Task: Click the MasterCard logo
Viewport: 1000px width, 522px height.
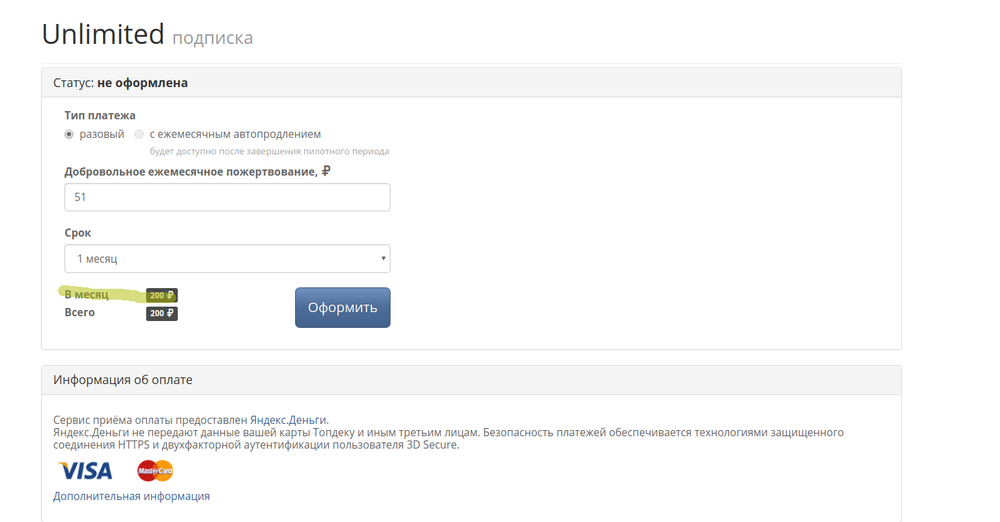Action: (x=155, y=471)
